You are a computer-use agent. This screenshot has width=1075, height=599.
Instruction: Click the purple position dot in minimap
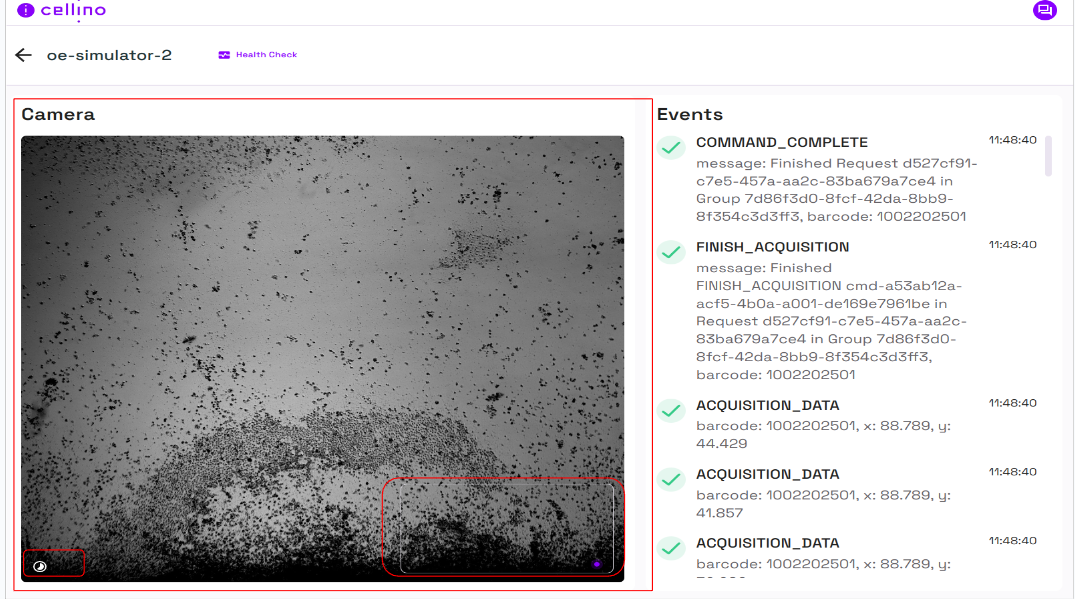point(597,564)
